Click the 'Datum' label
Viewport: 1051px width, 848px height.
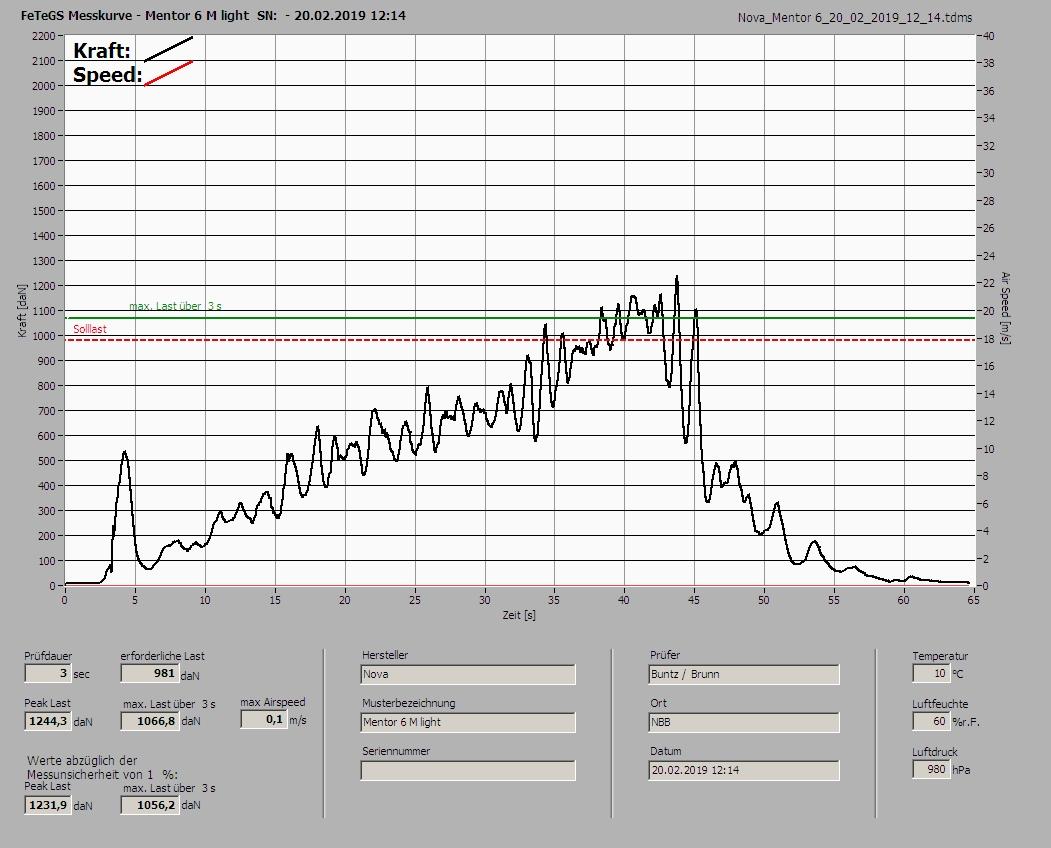tap(666, 751)
